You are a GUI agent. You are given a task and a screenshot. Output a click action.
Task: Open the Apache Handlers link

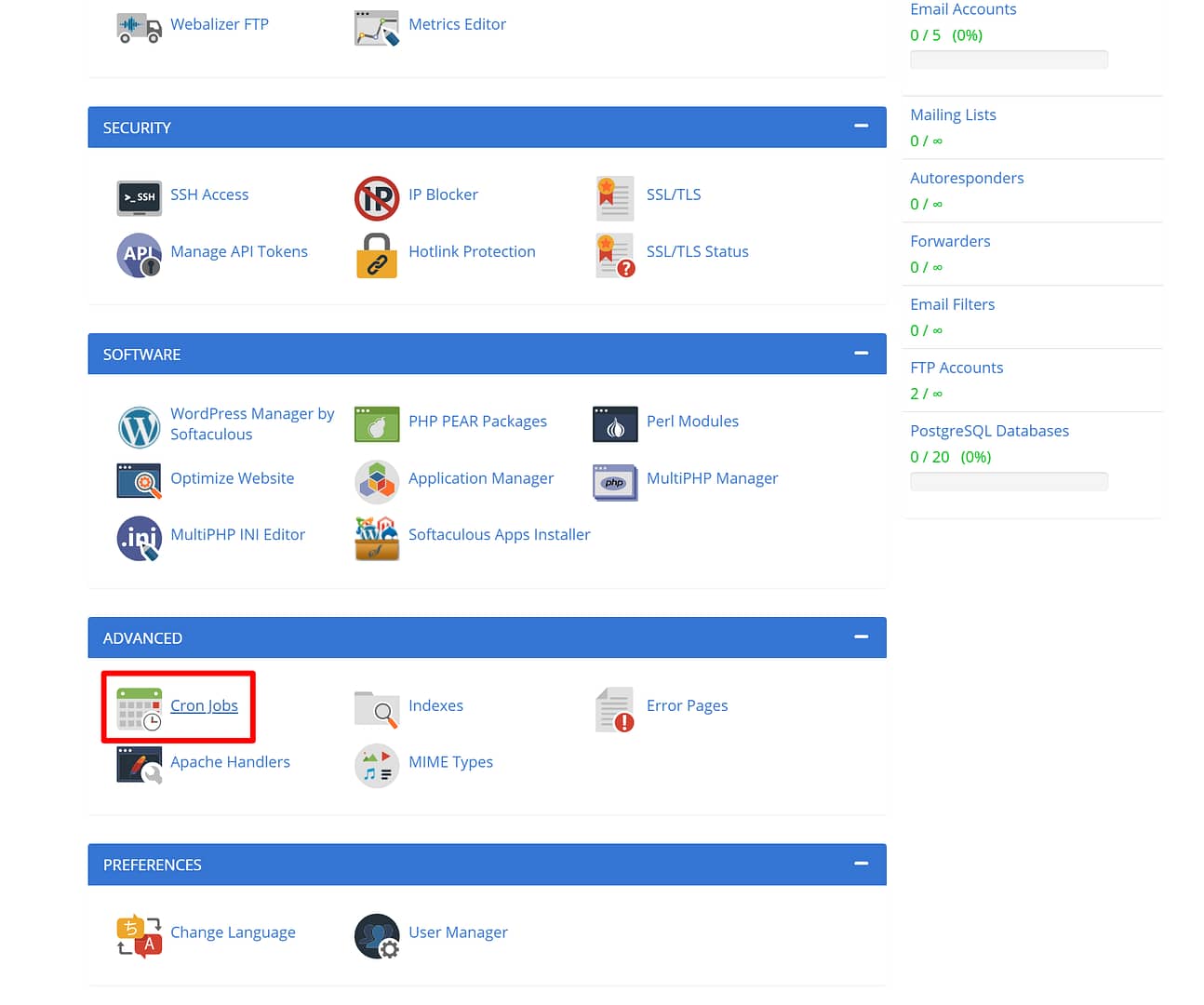click(x=230, y=762)
